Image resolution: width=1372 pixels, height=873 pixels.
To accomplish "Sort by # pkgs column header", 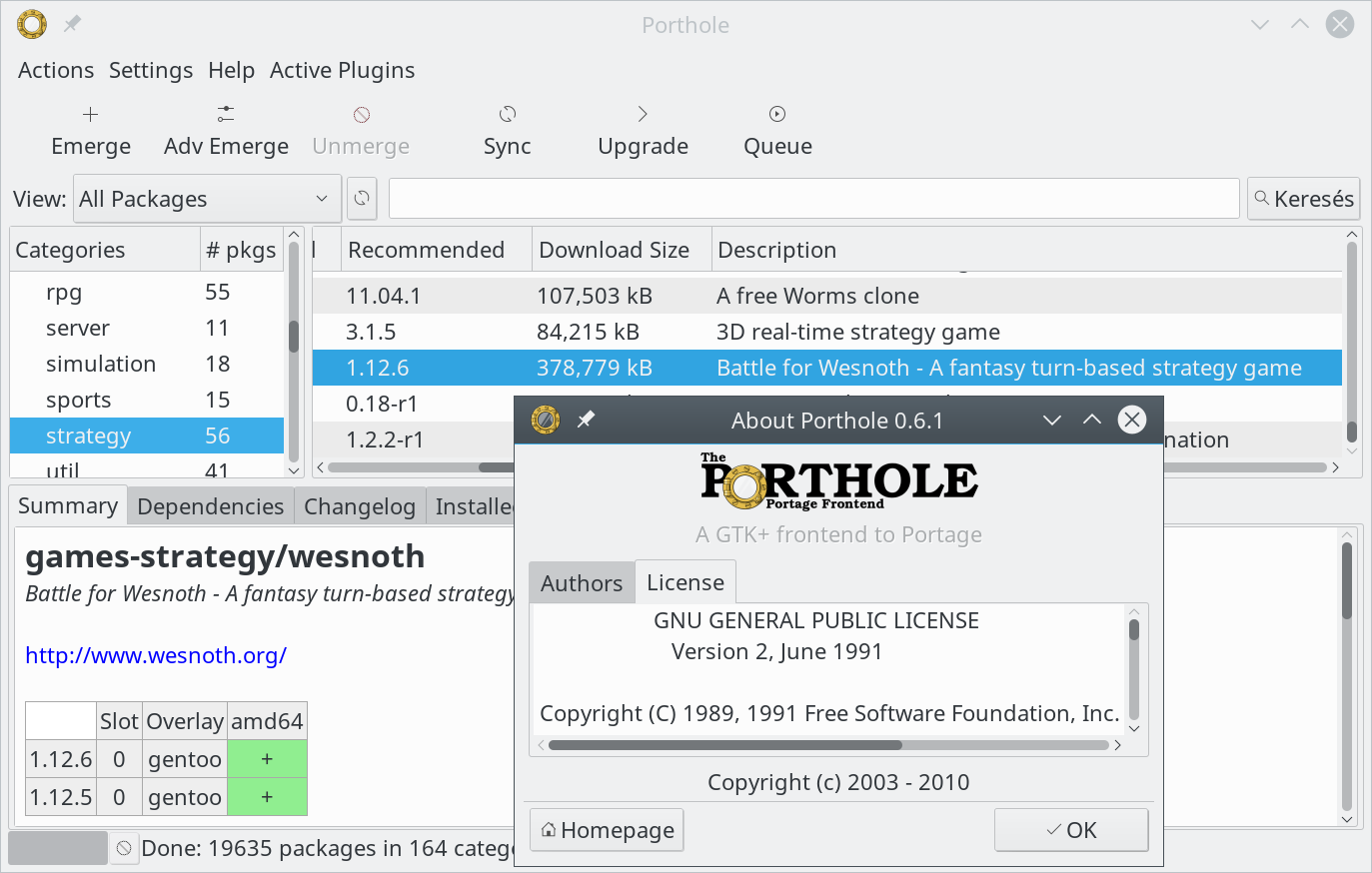I will [242, 250].
